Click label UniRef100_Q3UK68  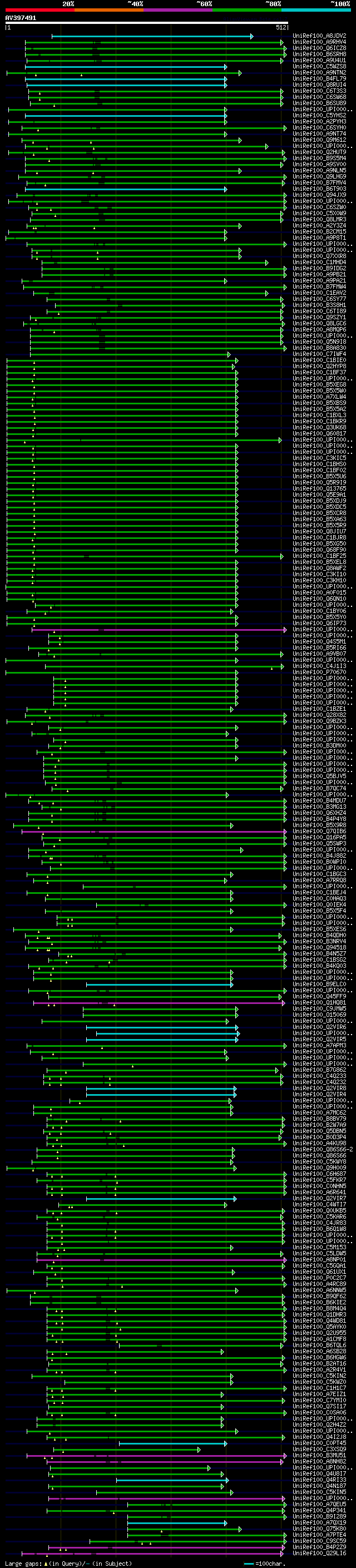(319, 427)
